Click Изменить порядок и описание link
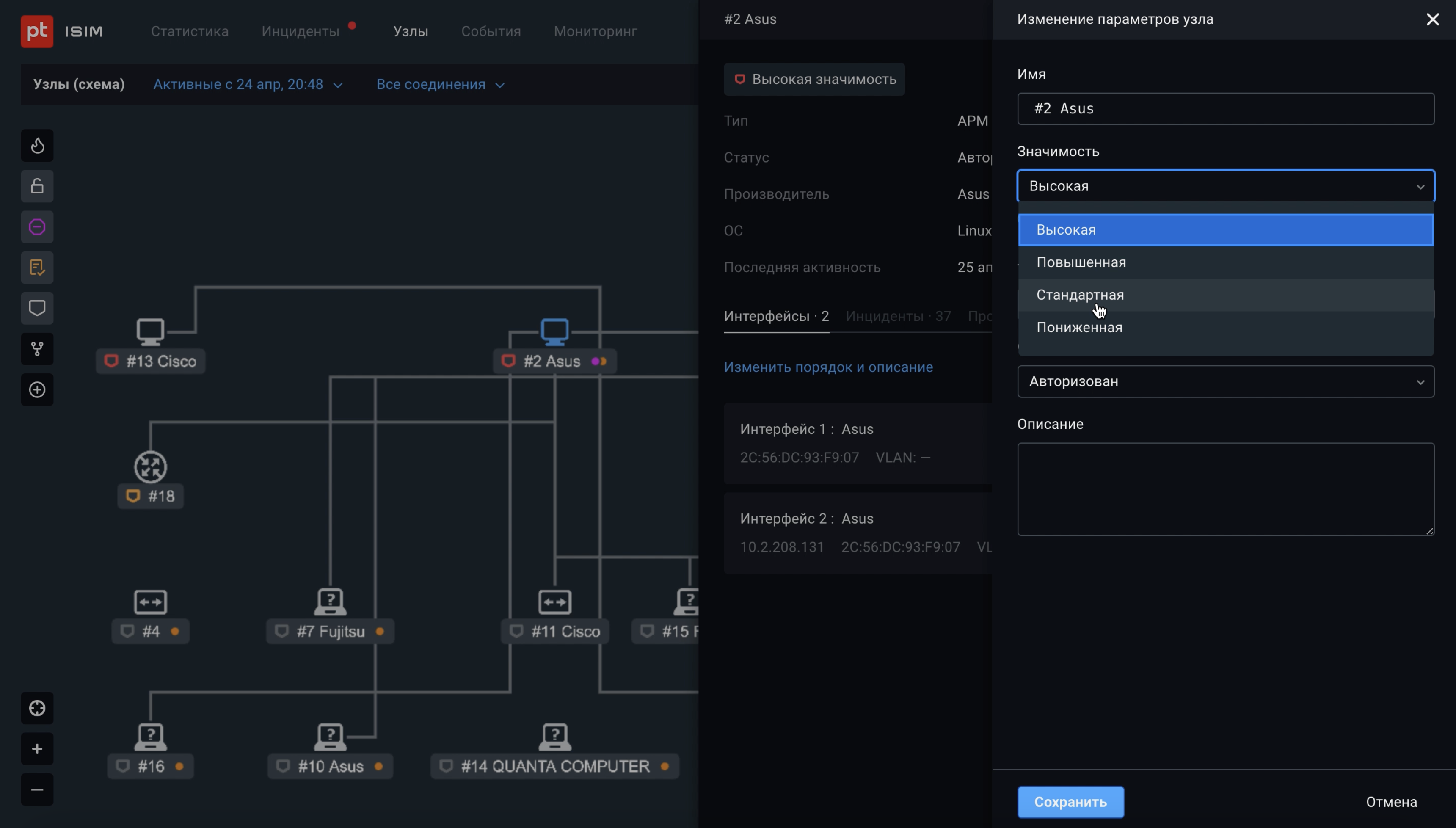 coord(828,367)
